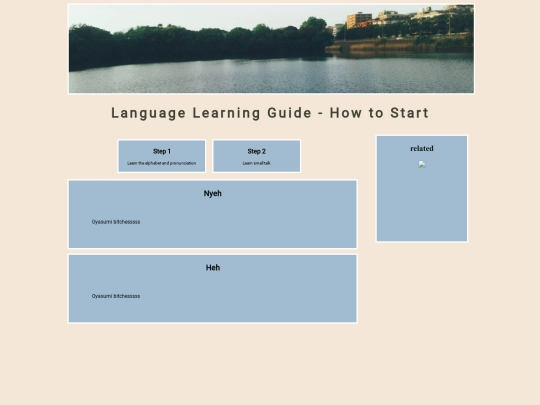
Task: Click the paragraph text under Nyeh
Action: tap(116, 222)
